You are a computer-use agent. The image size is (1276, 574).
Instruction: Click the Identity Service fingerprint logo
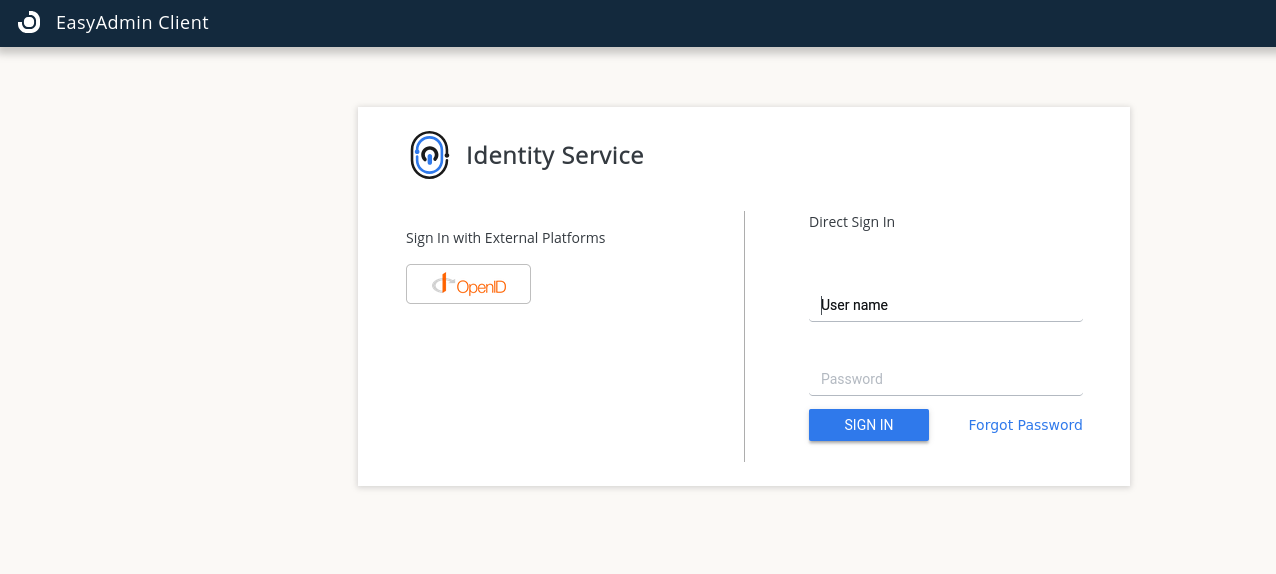tap(429, 155)
